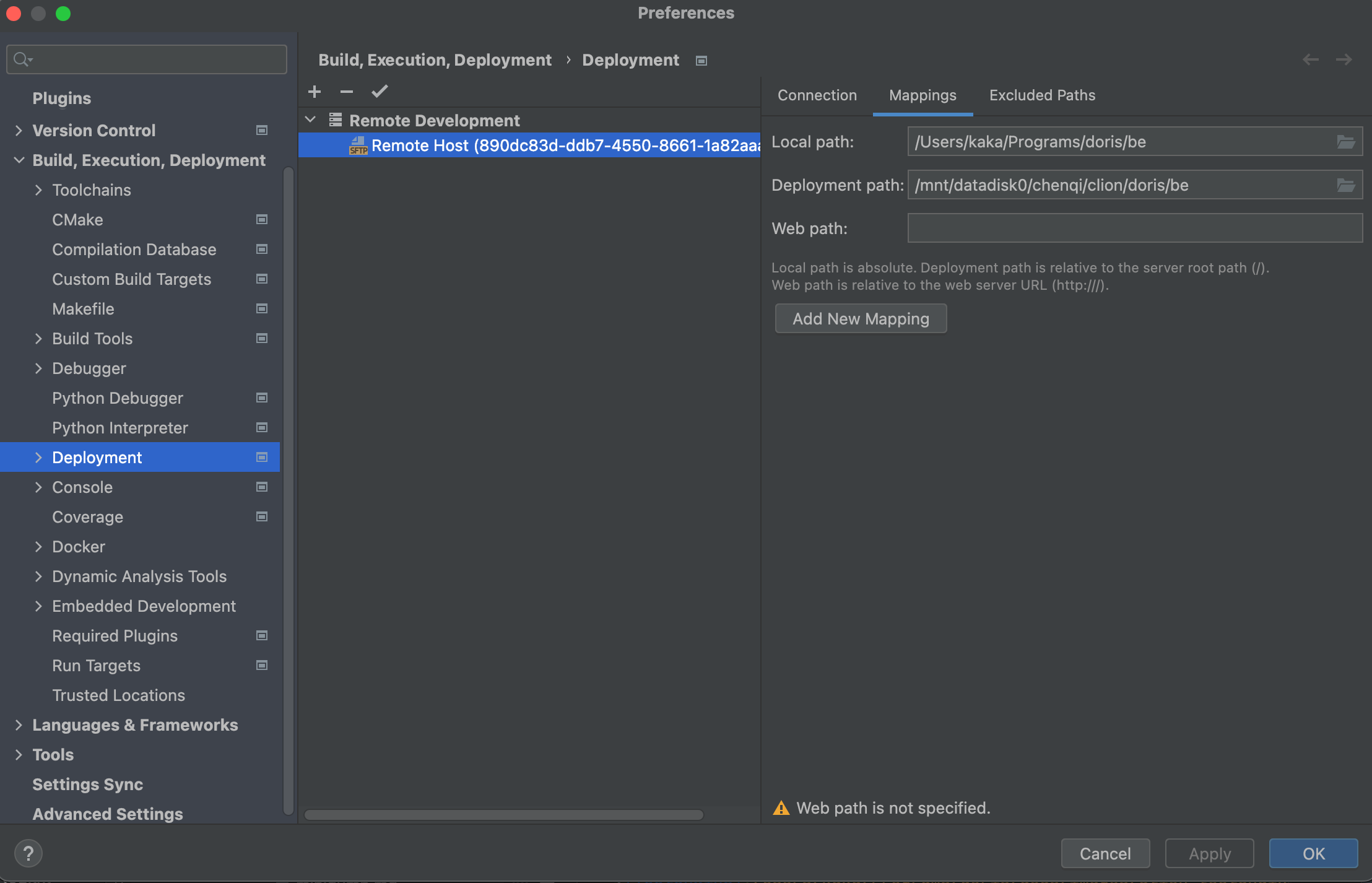Open the Excluded Paths tab

tap(1042, 95)
